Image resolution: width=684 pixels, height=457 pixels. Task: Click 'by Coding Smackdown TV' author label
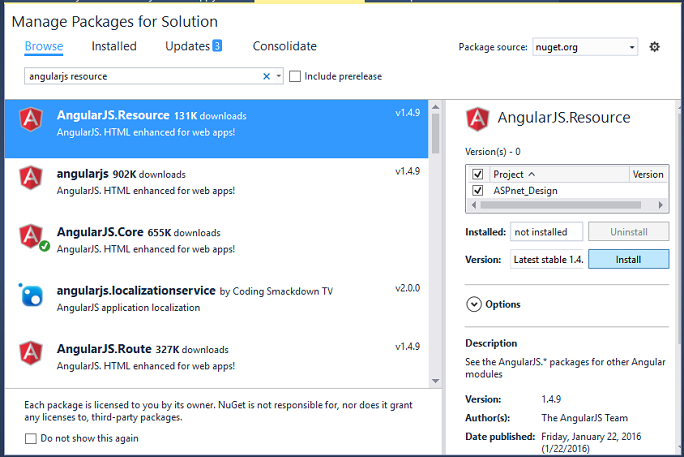coord(276,291)
